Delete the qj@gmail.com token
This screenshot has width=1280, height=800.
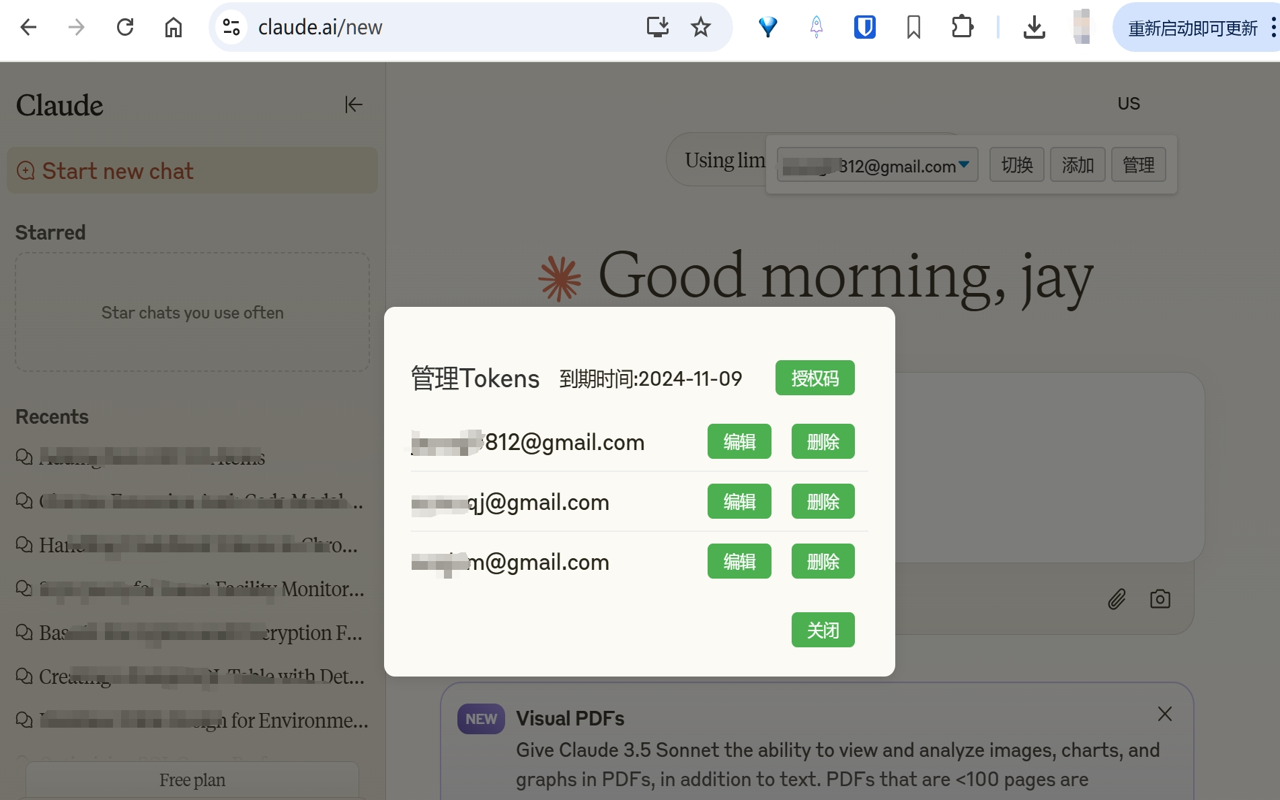(x=823, y=502)
